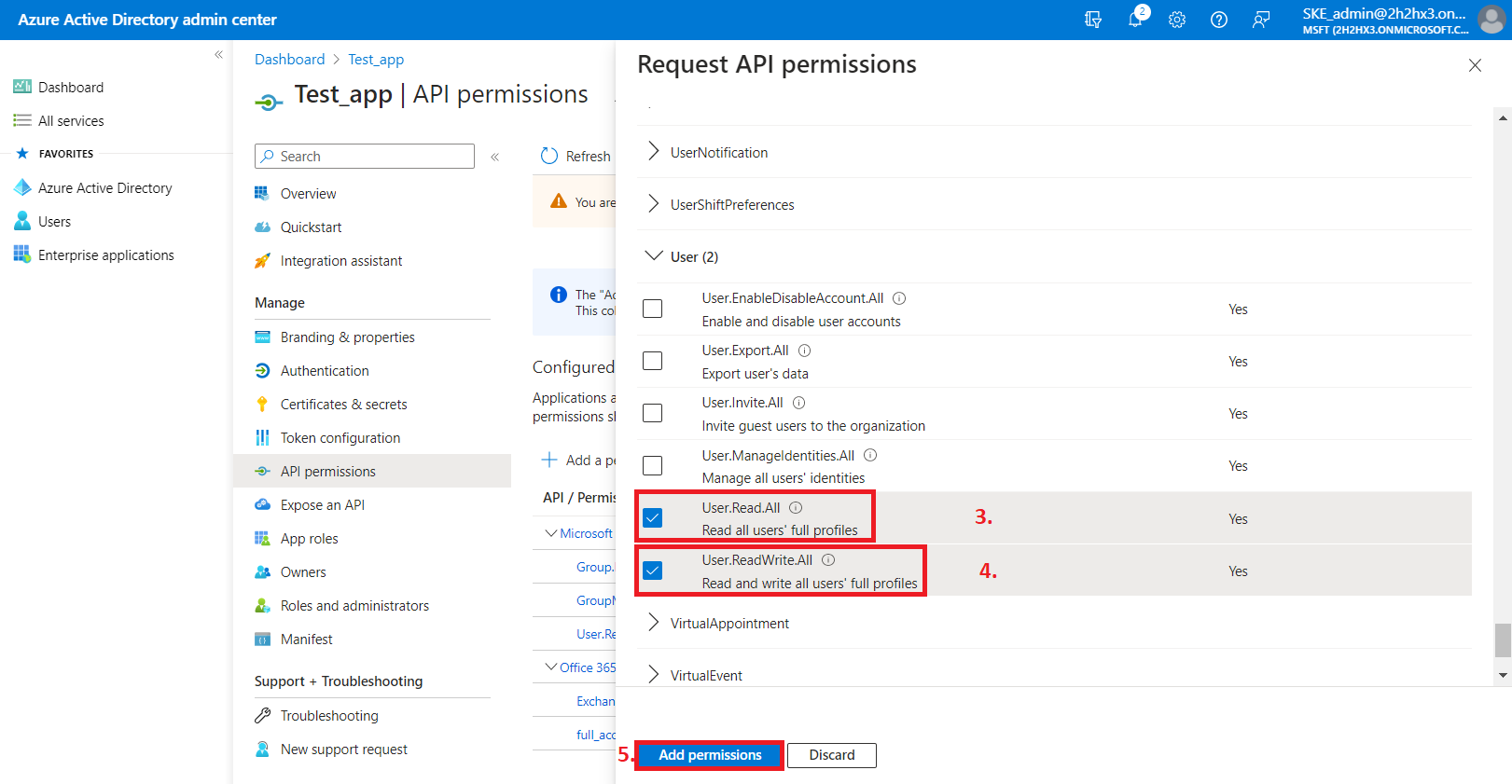Click the Discard button
Image resolution: width=1512 pixels, height=784 pixels.
tap(831, 755)
